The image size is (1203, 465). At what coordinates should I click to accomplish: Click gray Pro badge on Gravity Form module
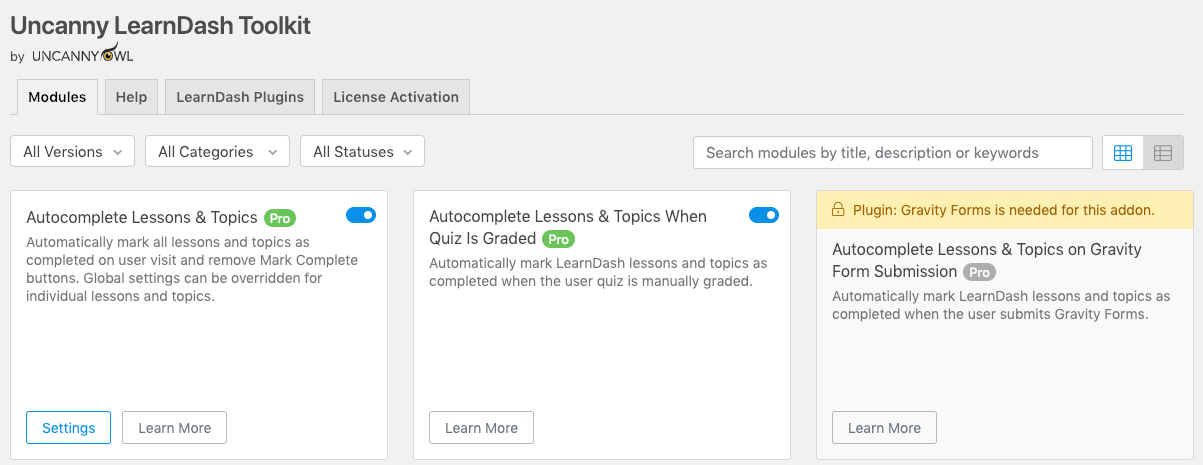tap(980, 272)
